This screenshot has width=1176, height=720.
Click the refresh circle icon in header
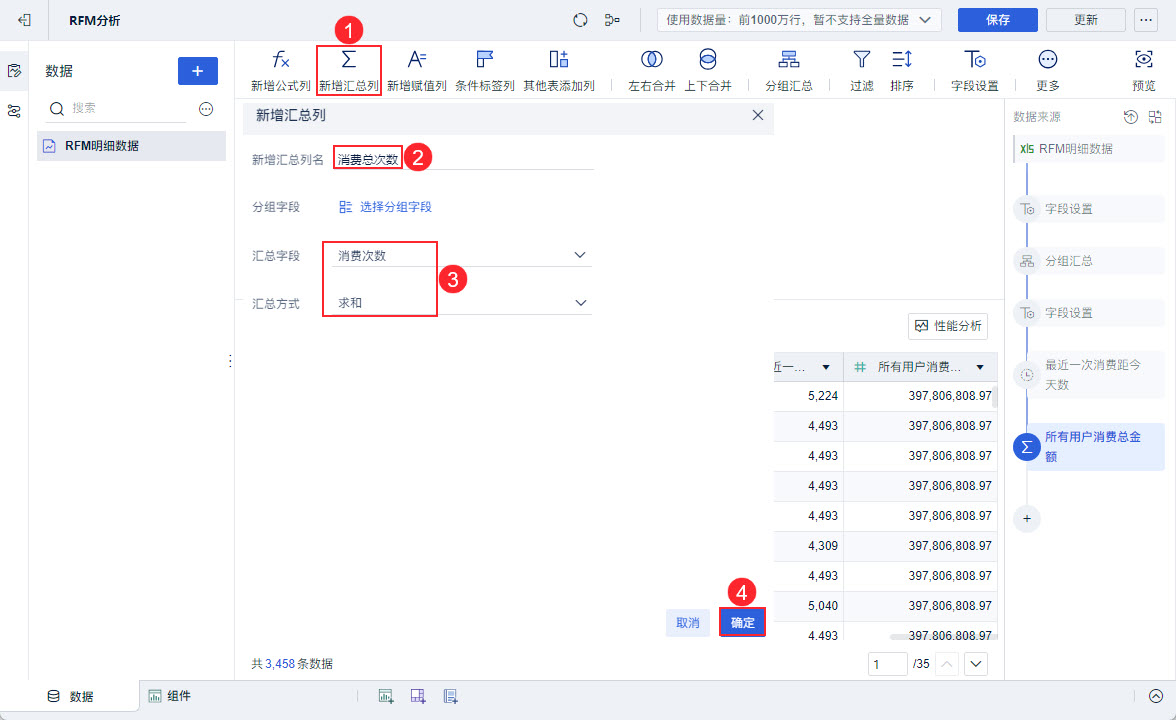[x=580, y=20]
